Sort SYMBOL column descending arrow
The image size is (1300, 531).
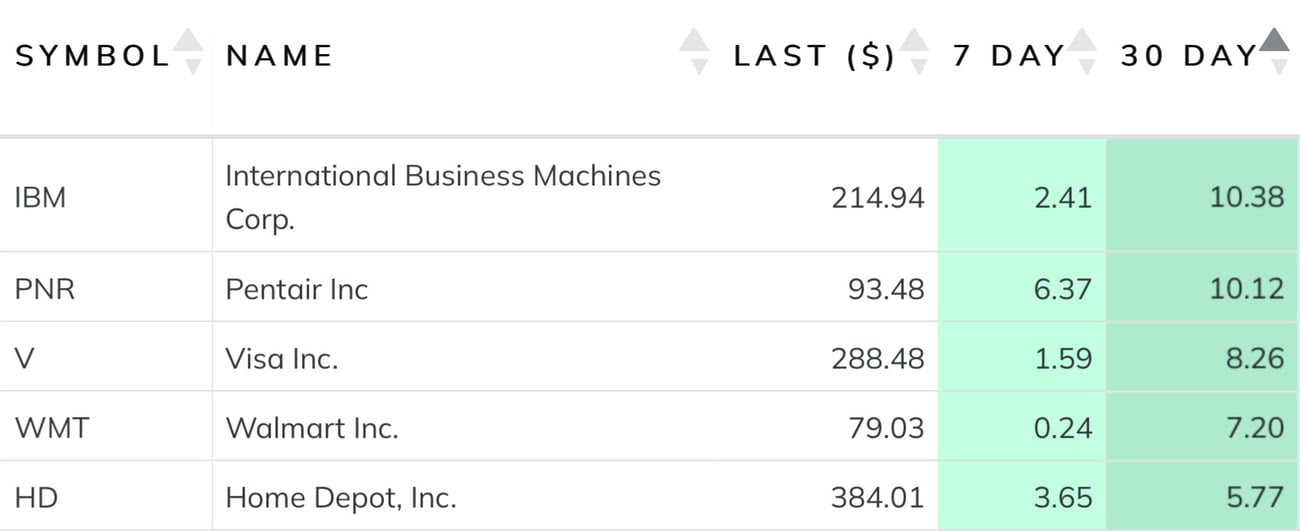193,66
